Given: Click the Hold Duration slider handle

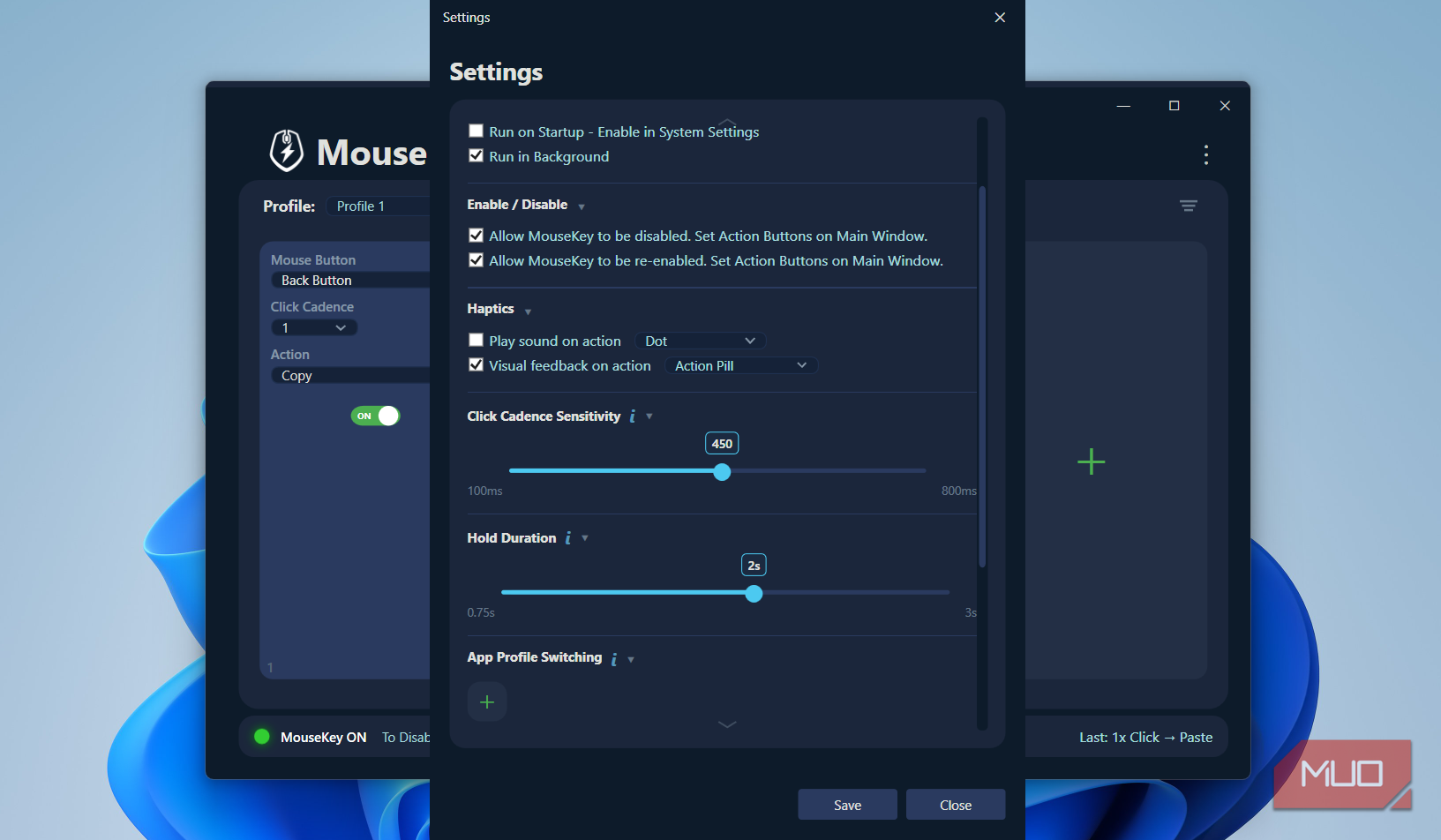Looking at the screenshot, I should (754, 593).
